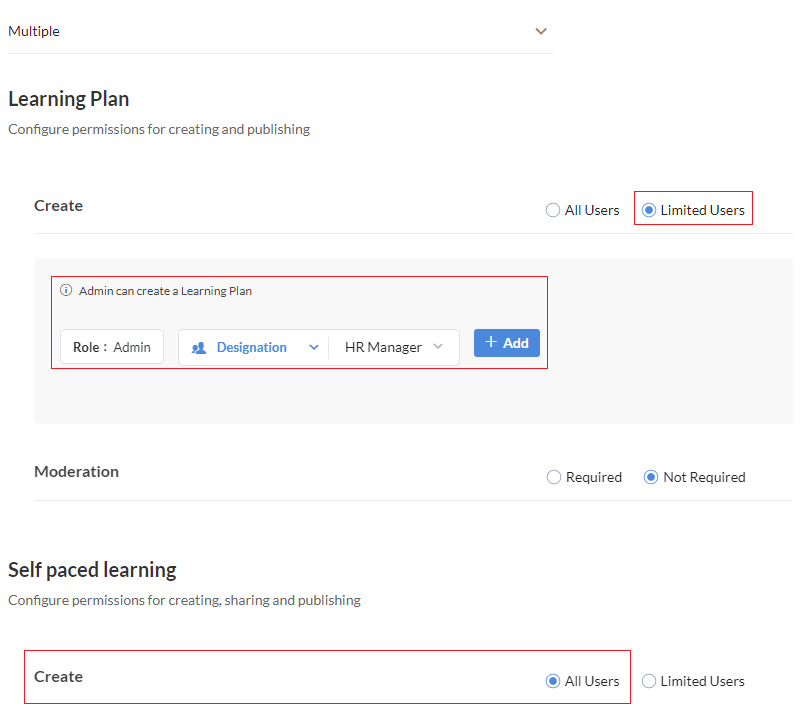Expand the Multiple dropdown chevron

tap(541, 31)
